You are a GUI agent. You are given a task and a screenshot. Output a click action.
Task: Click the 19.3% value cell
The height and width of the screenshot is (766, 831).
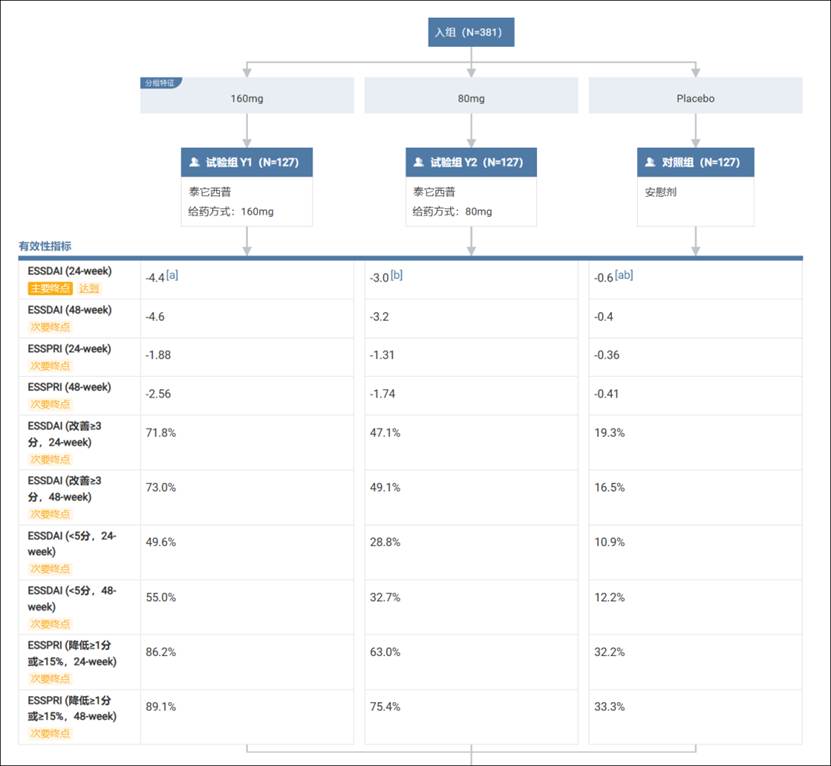pos(695,443)
